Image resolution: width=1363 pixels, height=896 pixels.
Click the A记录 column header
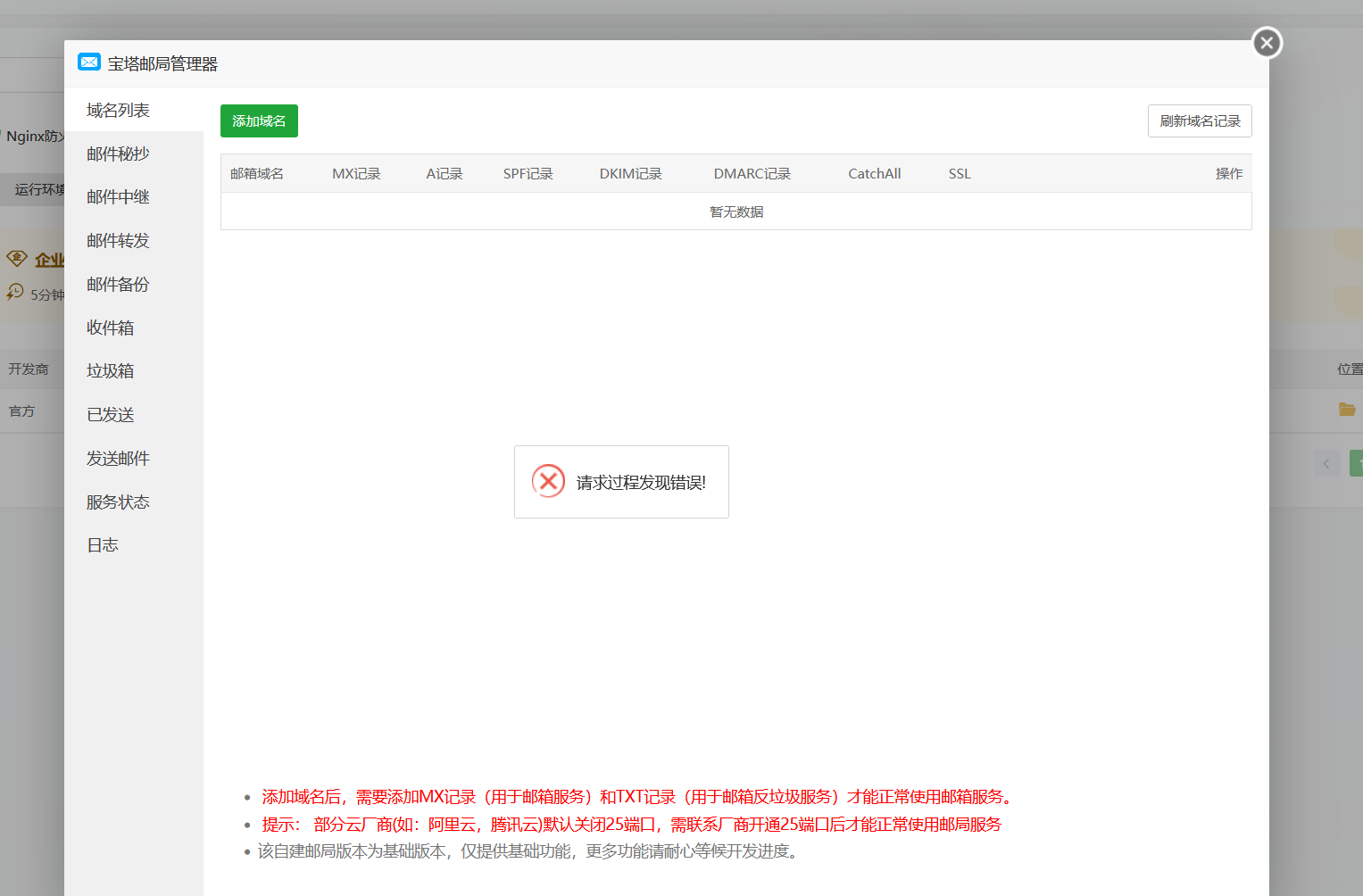click(445, 173)
